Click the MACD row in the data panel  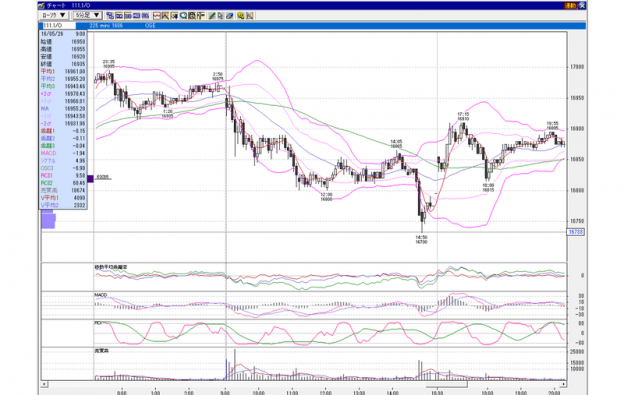click(63, 153)
